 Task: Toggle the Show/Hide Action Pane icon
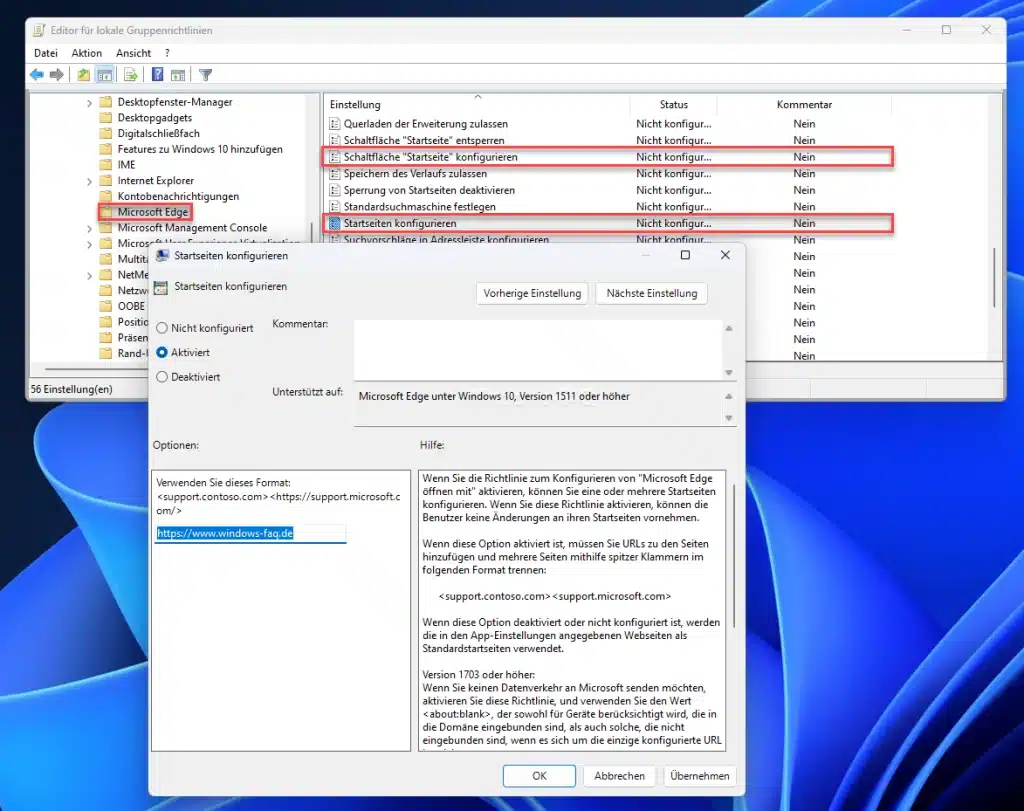tap(178, 75)
